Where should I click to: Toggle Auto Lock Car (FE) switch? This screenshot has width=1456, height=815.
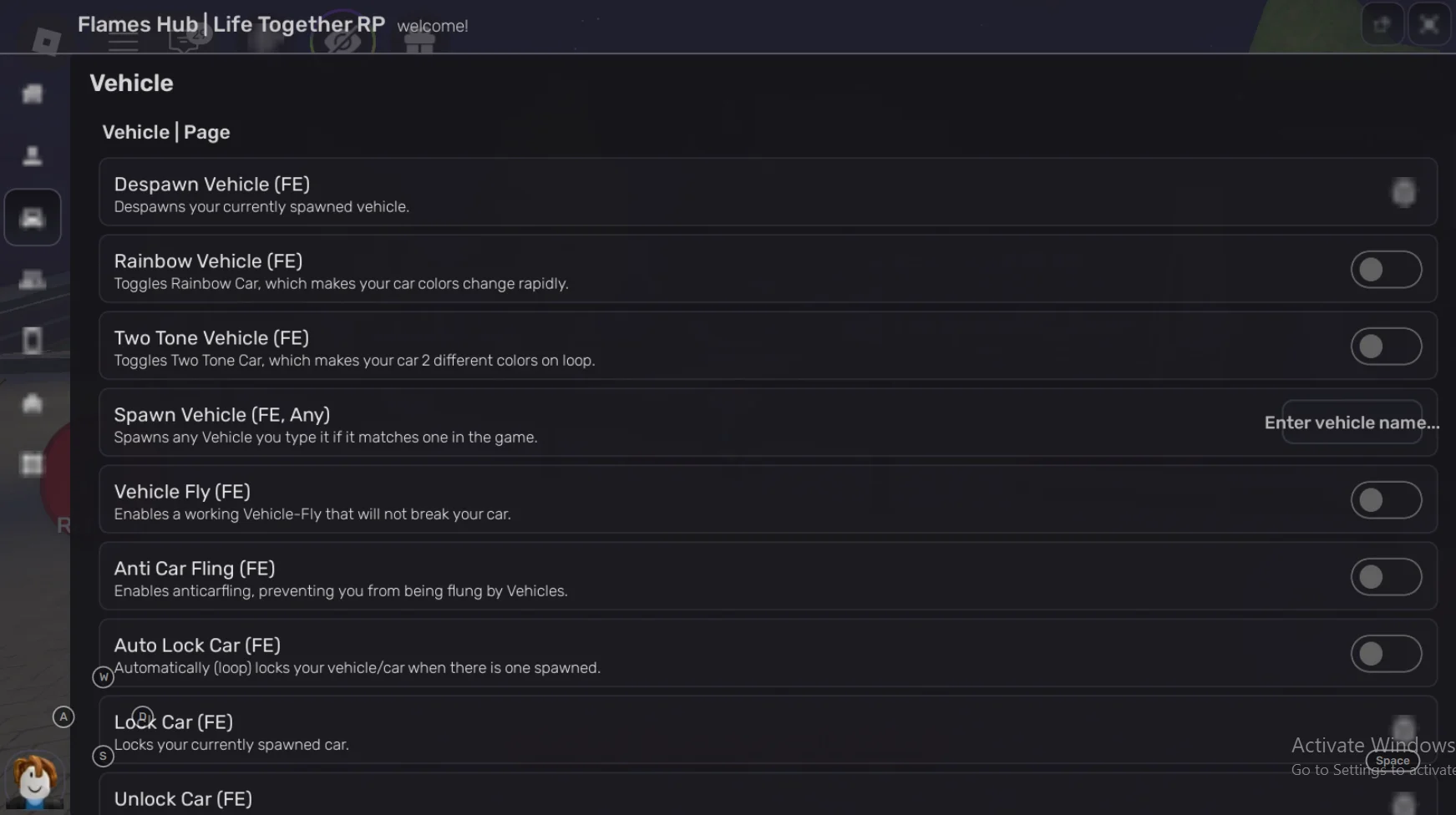click(x=1386, y=654)
